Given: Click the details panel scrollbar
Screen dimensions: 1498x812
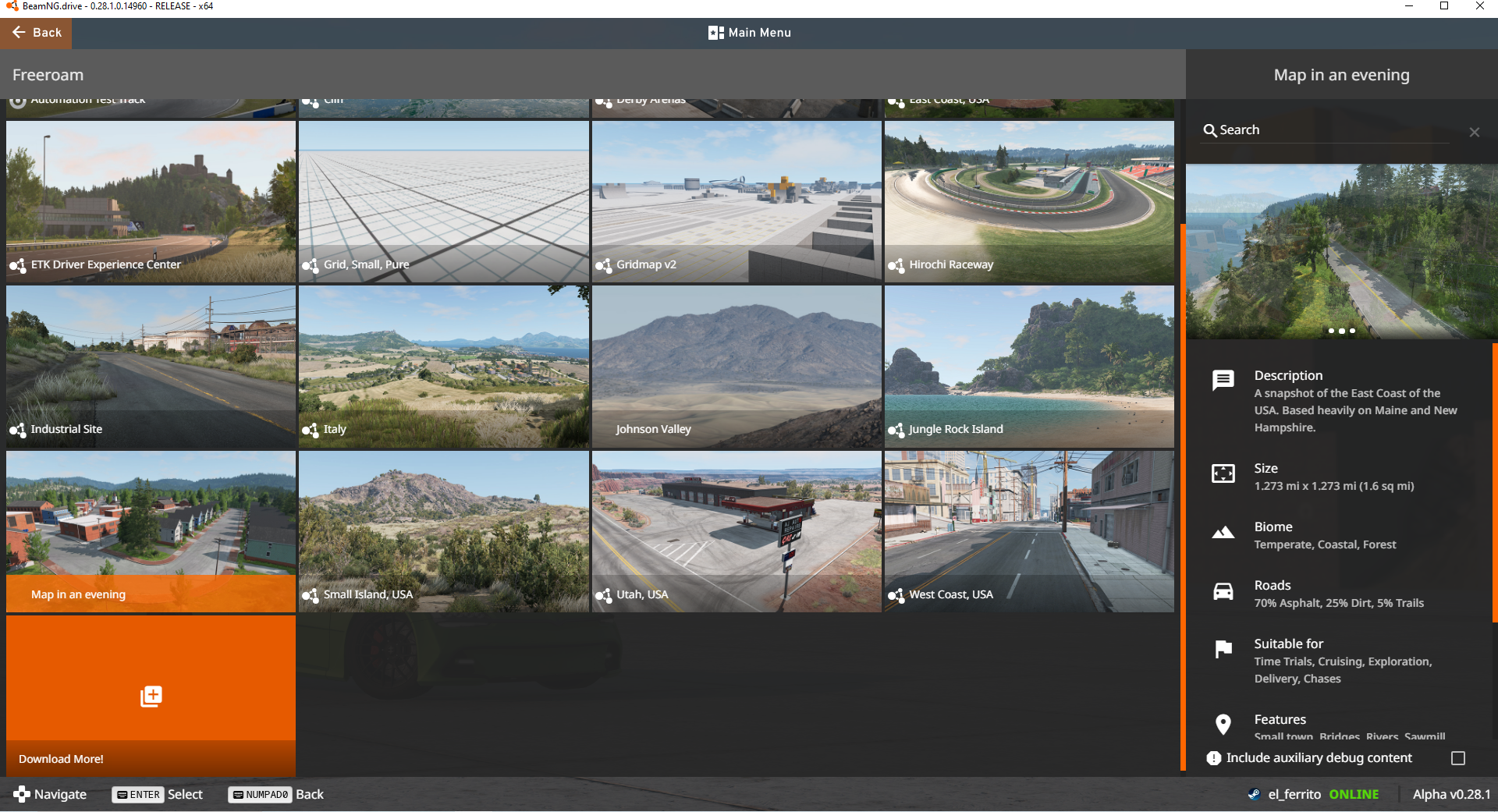Looking at the screenshot, I should point(1494,482).
